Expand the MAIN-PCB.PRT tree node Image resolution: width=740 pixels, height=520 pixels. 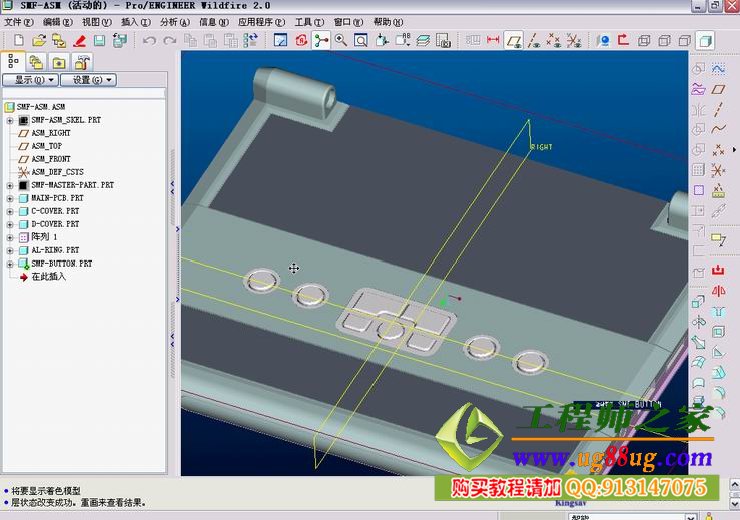pos(10,198)
